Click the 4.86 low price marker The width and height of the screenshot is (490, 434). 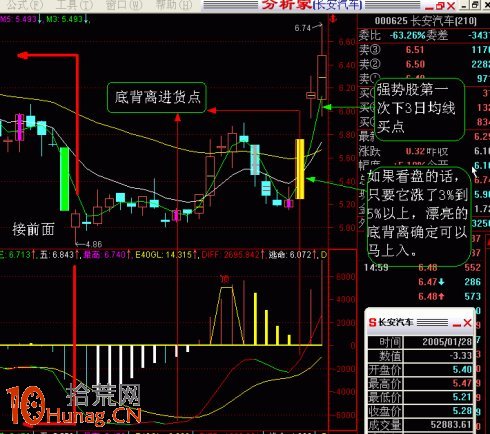[x=94, y=244]
